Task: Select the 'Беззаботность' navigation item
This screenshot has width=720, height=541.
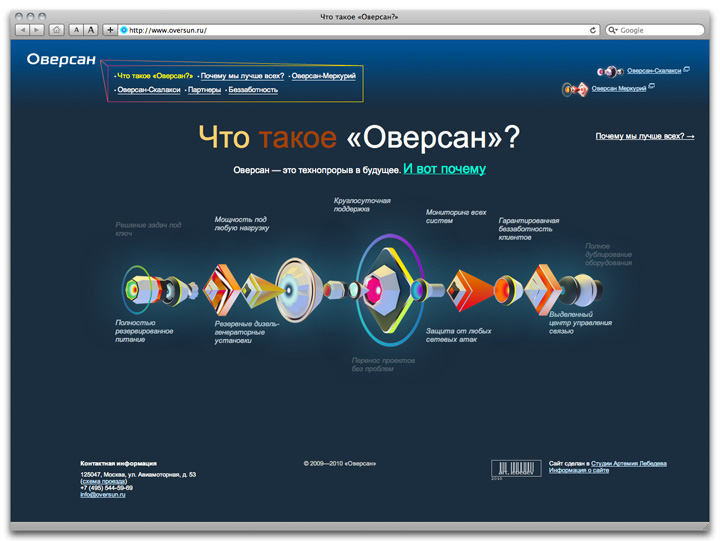Action: 253,90
